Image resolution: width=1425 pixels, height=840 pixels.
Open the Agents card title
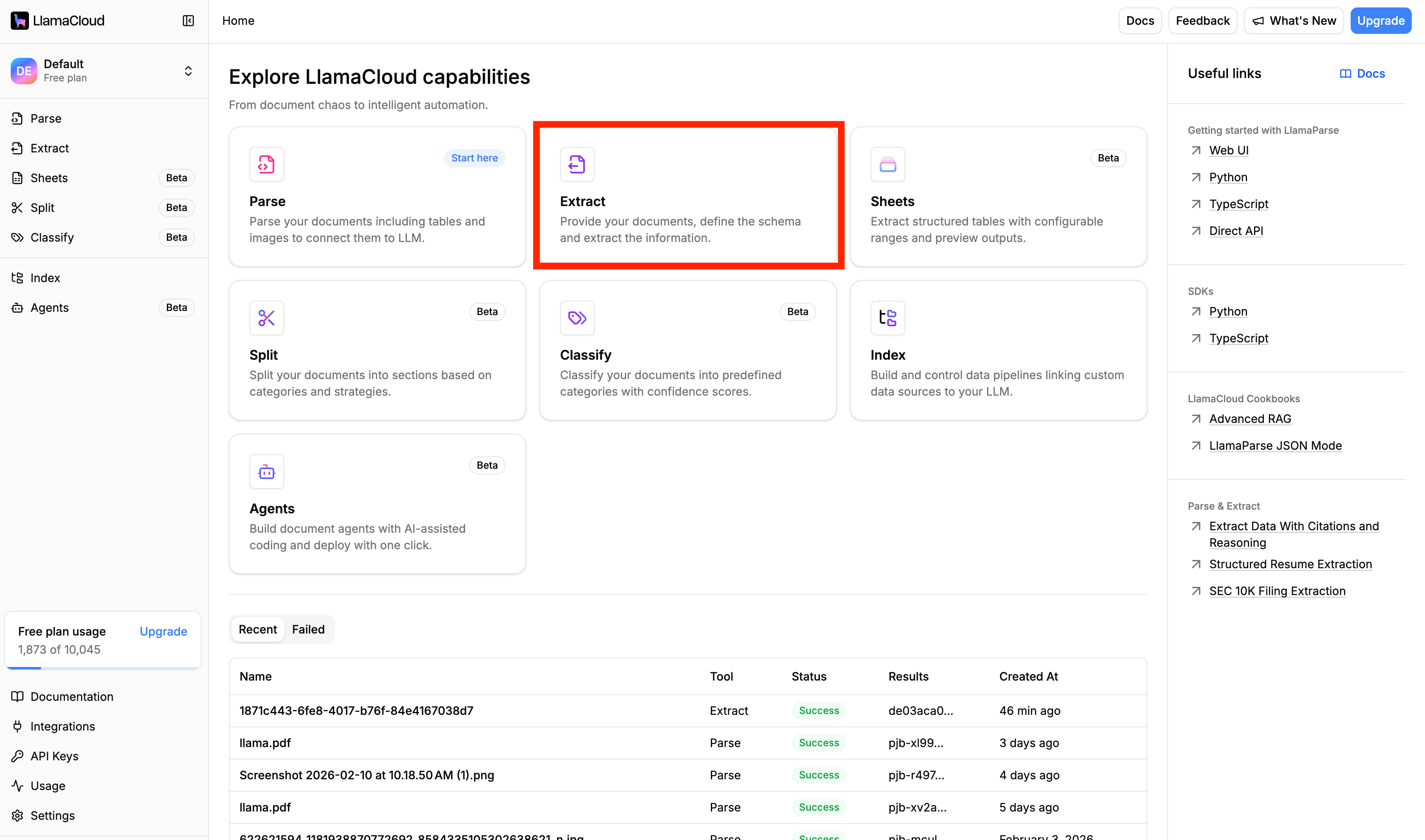[272, 508]
